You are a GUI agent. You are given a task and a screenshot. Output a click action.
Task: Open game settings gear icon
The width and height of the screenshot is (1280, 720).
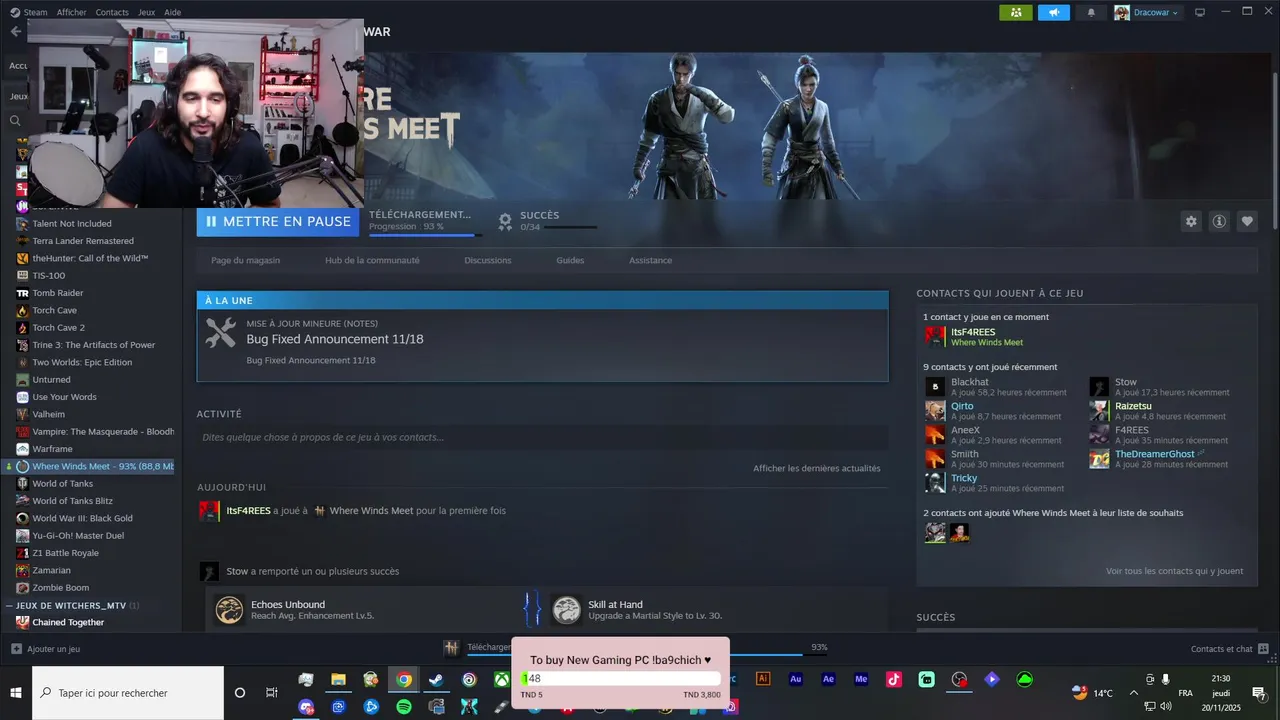click(x=1190, y=222)
